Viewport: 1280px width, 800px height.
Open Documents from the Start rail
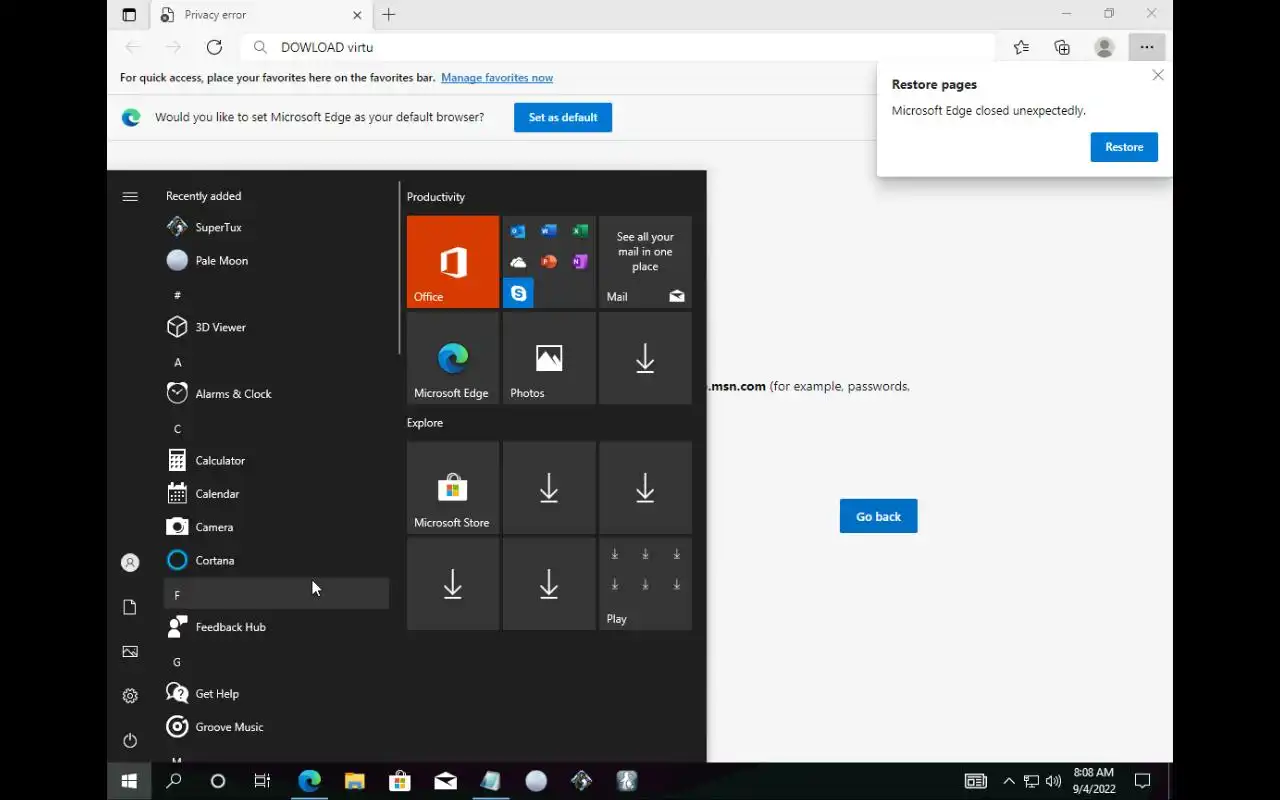click(130, 607)
